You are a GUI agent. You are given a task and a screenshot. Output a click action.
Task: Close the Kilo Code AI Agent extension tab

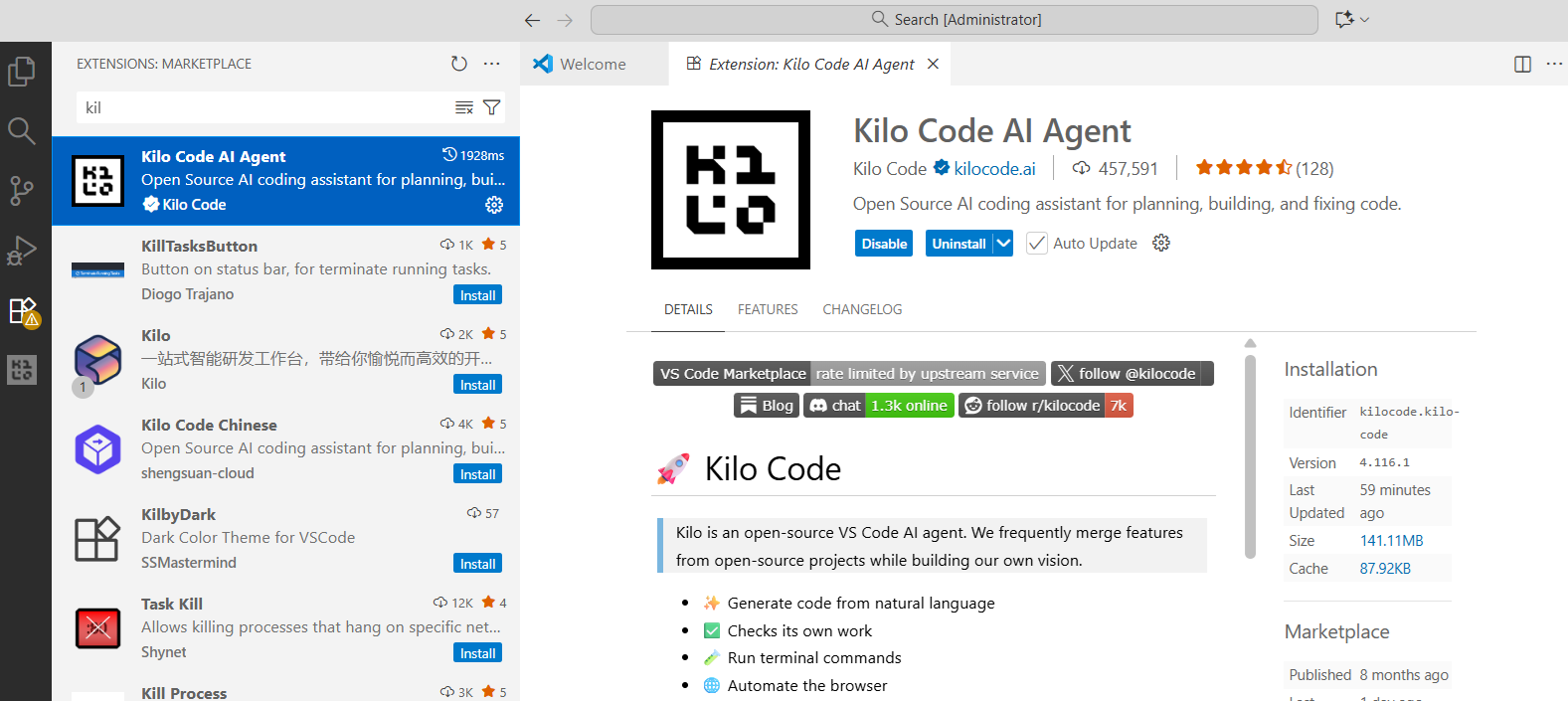(933, 64)
